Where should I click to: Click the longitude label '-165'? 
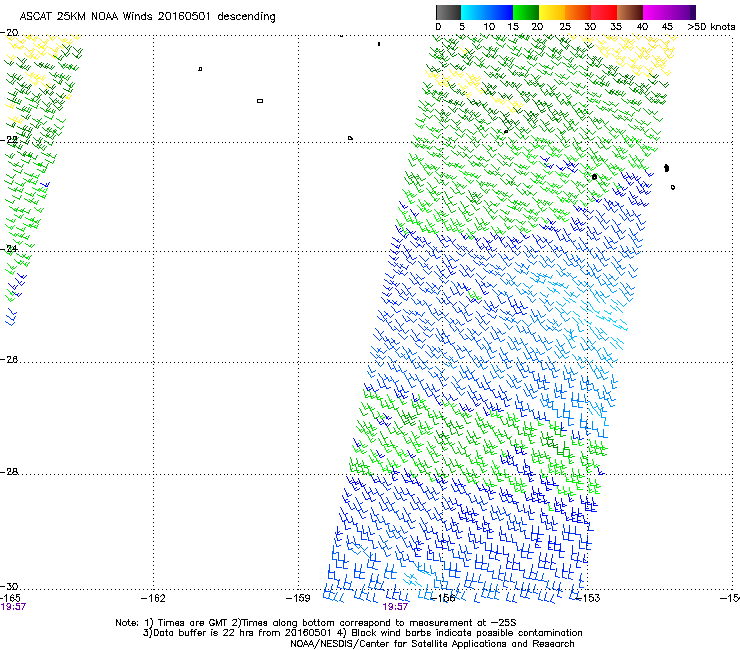click(x=10, y=598)
